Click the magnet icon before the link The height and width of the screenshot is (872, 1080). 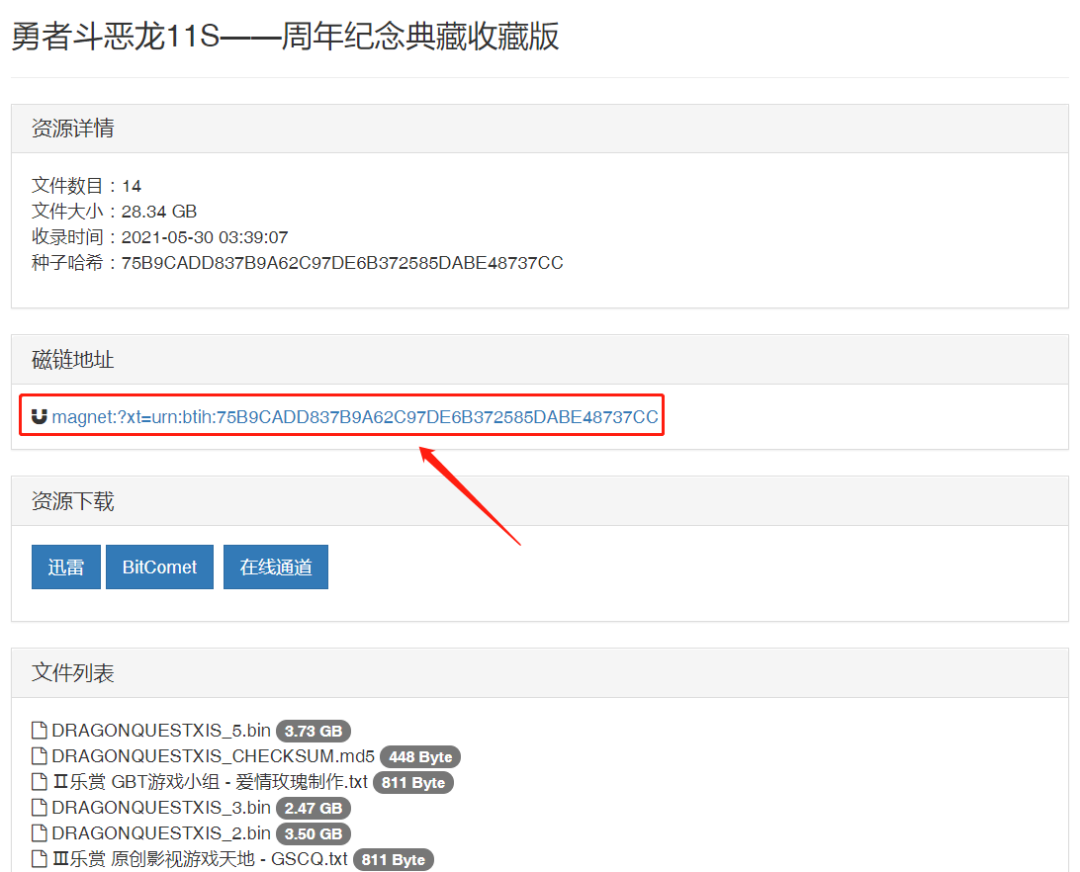39,416
